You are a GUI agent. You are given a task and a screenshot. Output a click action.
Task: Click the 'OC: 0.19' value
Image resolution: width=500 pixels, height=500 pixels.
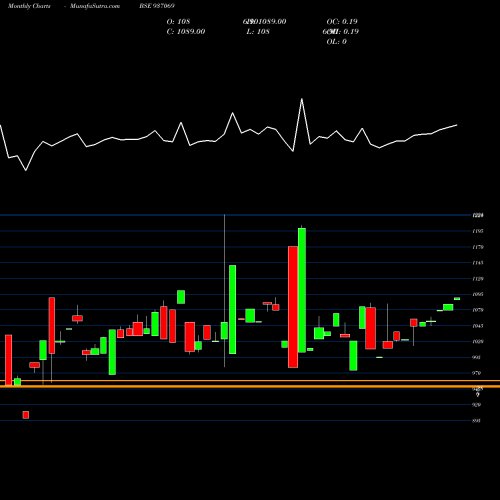[342, 22]
